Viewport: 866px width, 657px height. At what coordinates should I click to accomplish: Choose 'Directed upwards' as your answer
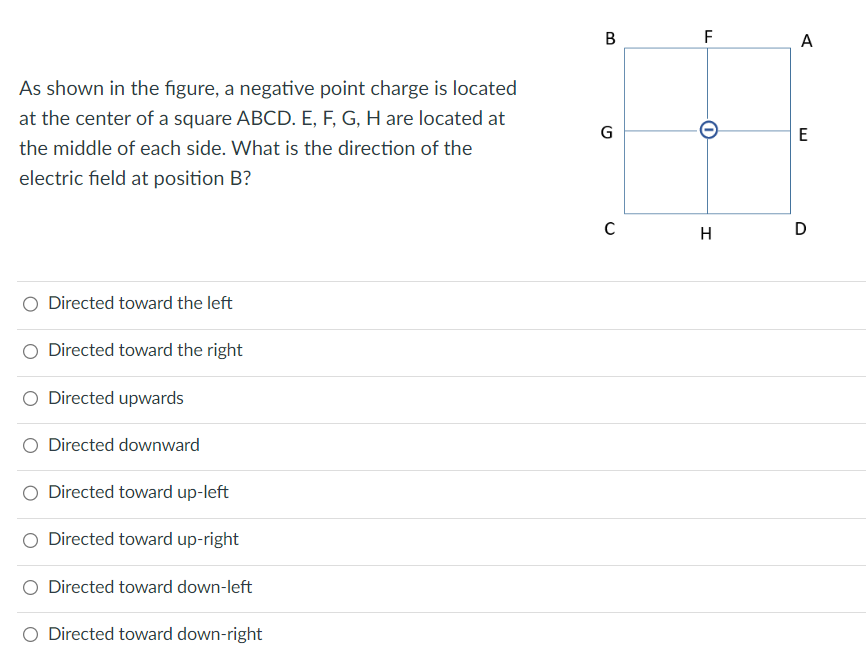30,398
